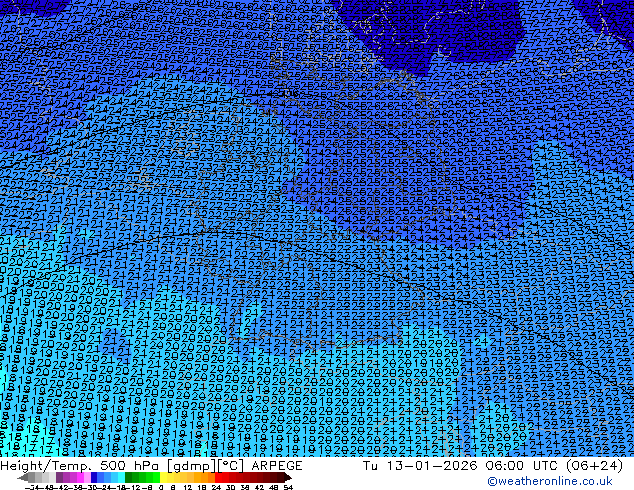Click the '30' value under the red shades
634x490 pixels.
[230, 488]
